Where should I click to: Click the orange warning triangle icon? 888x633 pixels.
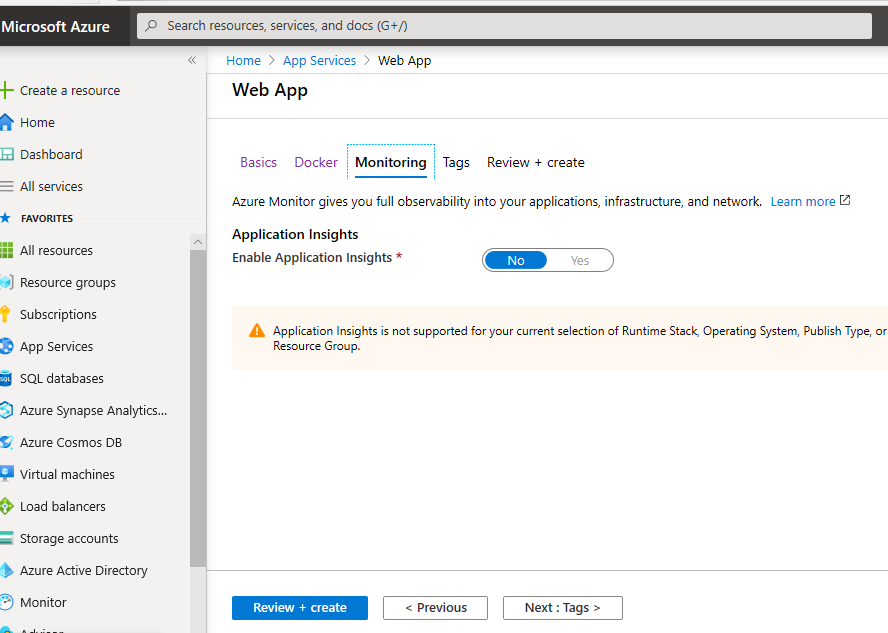(x=257, y=330)
